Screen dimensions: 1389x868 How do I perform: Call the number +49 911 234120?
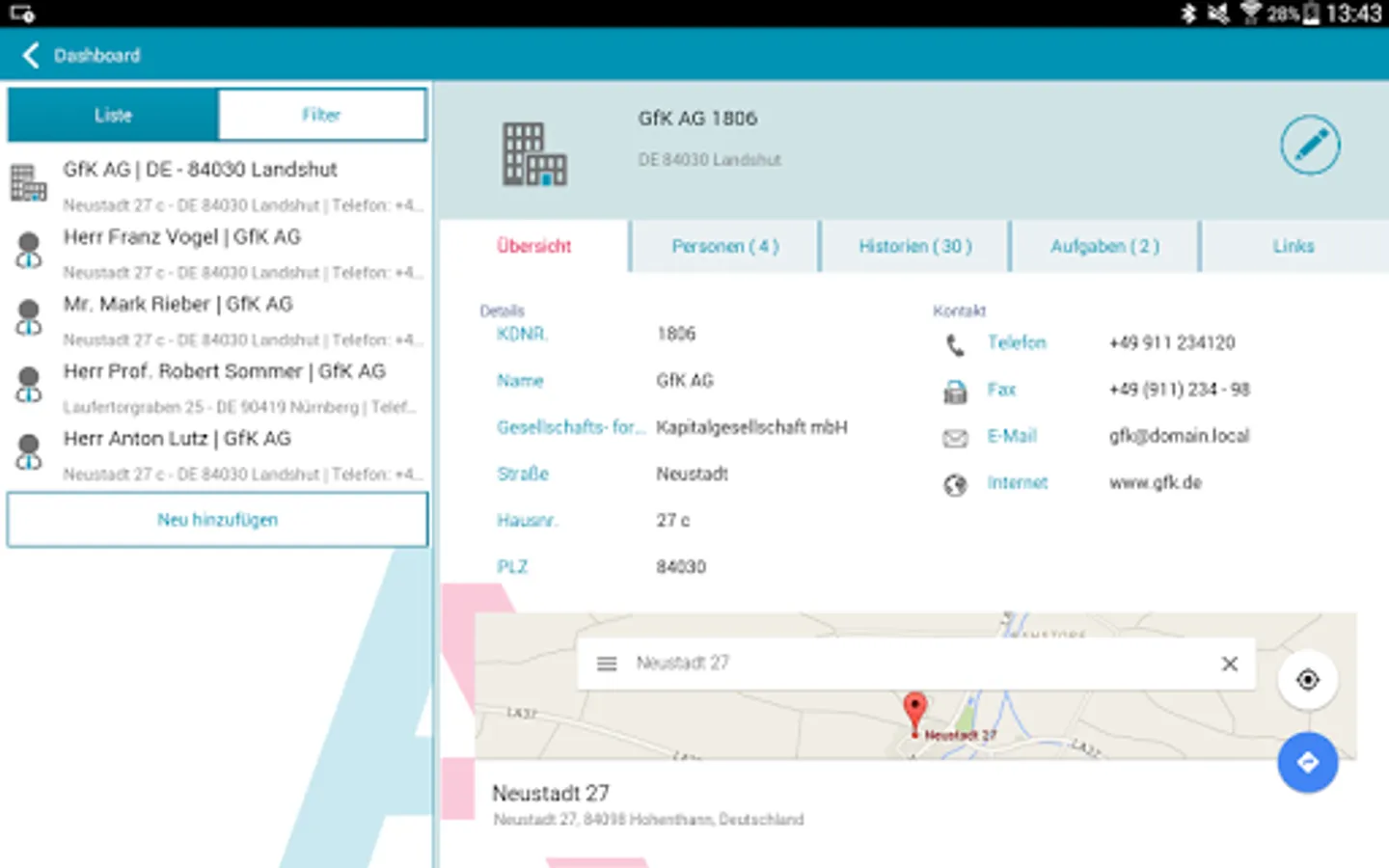click(1172, 343)
